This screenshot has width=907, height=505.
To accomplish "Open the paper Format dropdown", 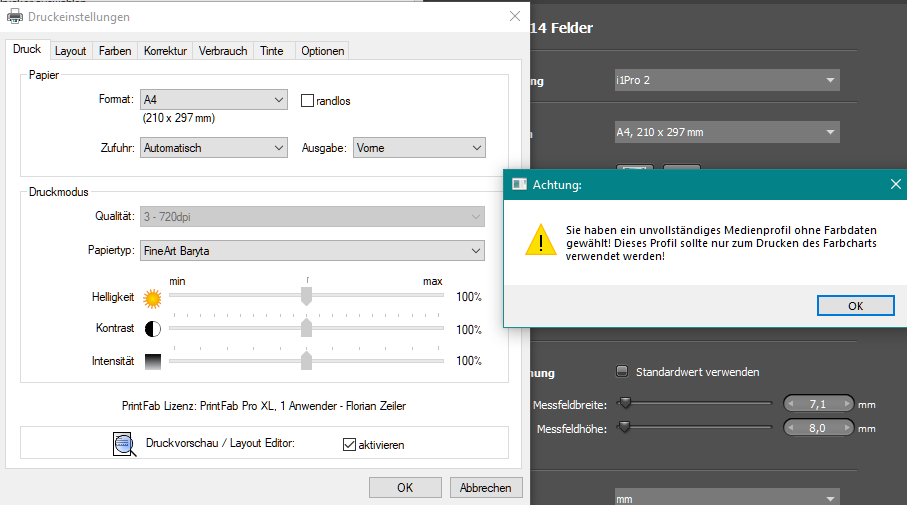I will click(x=213, y=100).
